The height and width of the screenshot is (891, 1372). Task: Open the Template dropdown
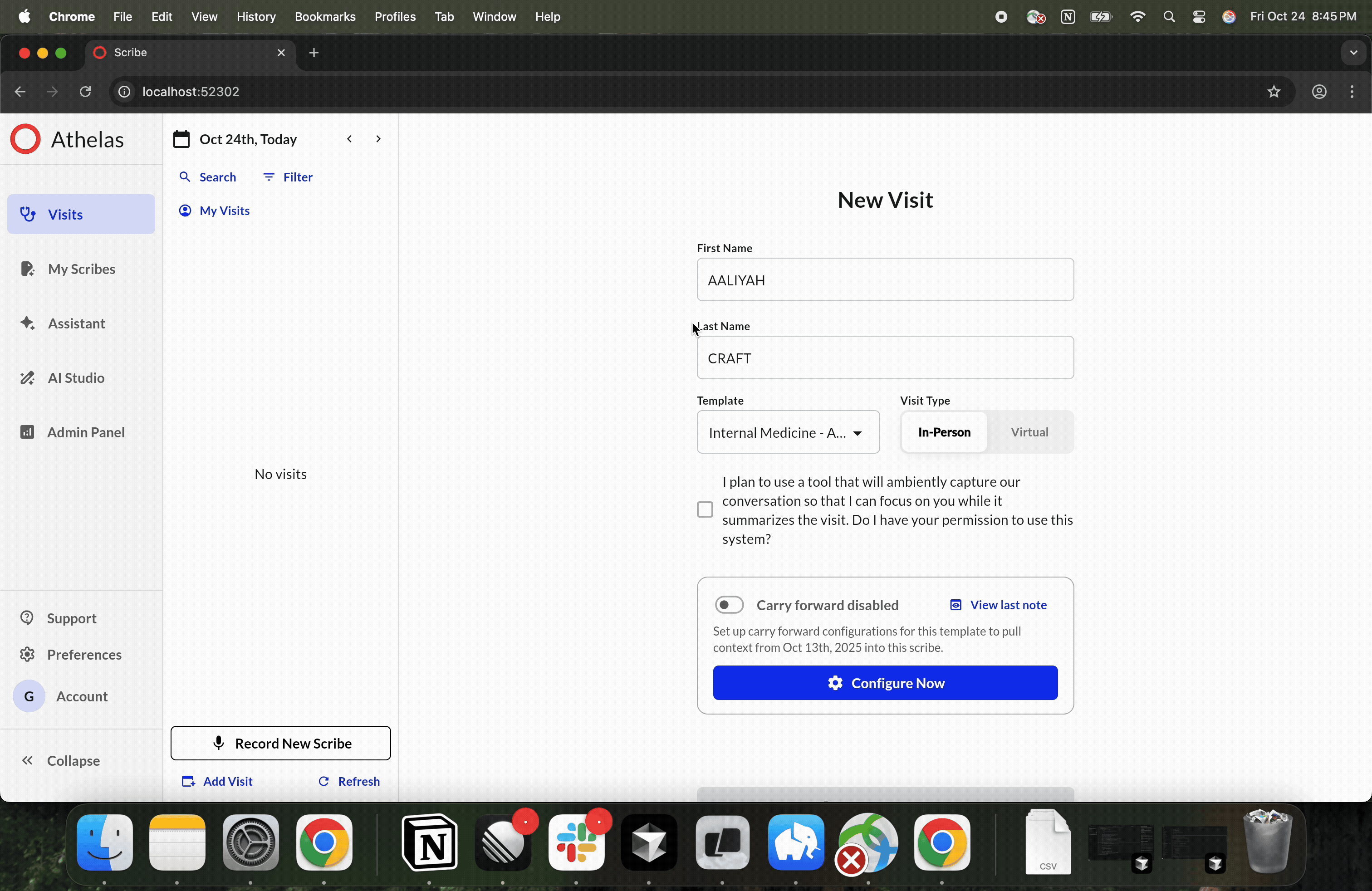[x=788, y=432]
